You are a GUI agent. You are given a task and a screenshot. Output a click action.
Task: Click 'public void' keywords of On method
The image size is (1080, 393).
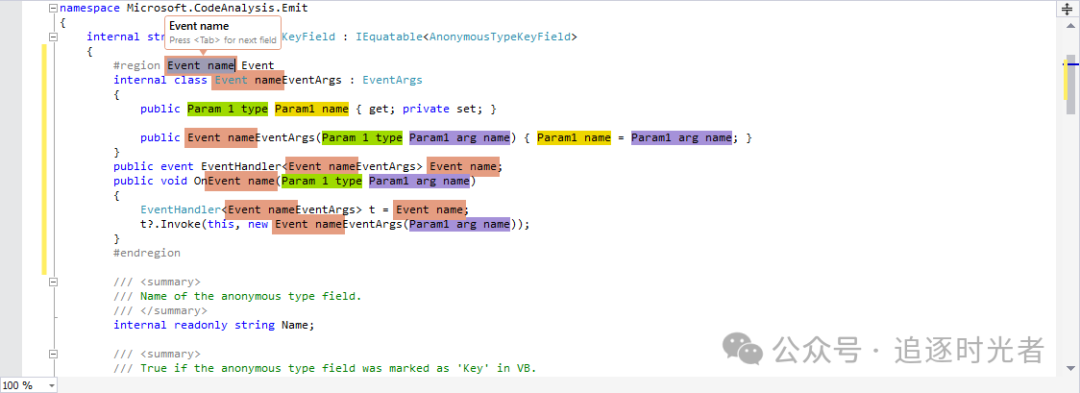coord(150,181)
